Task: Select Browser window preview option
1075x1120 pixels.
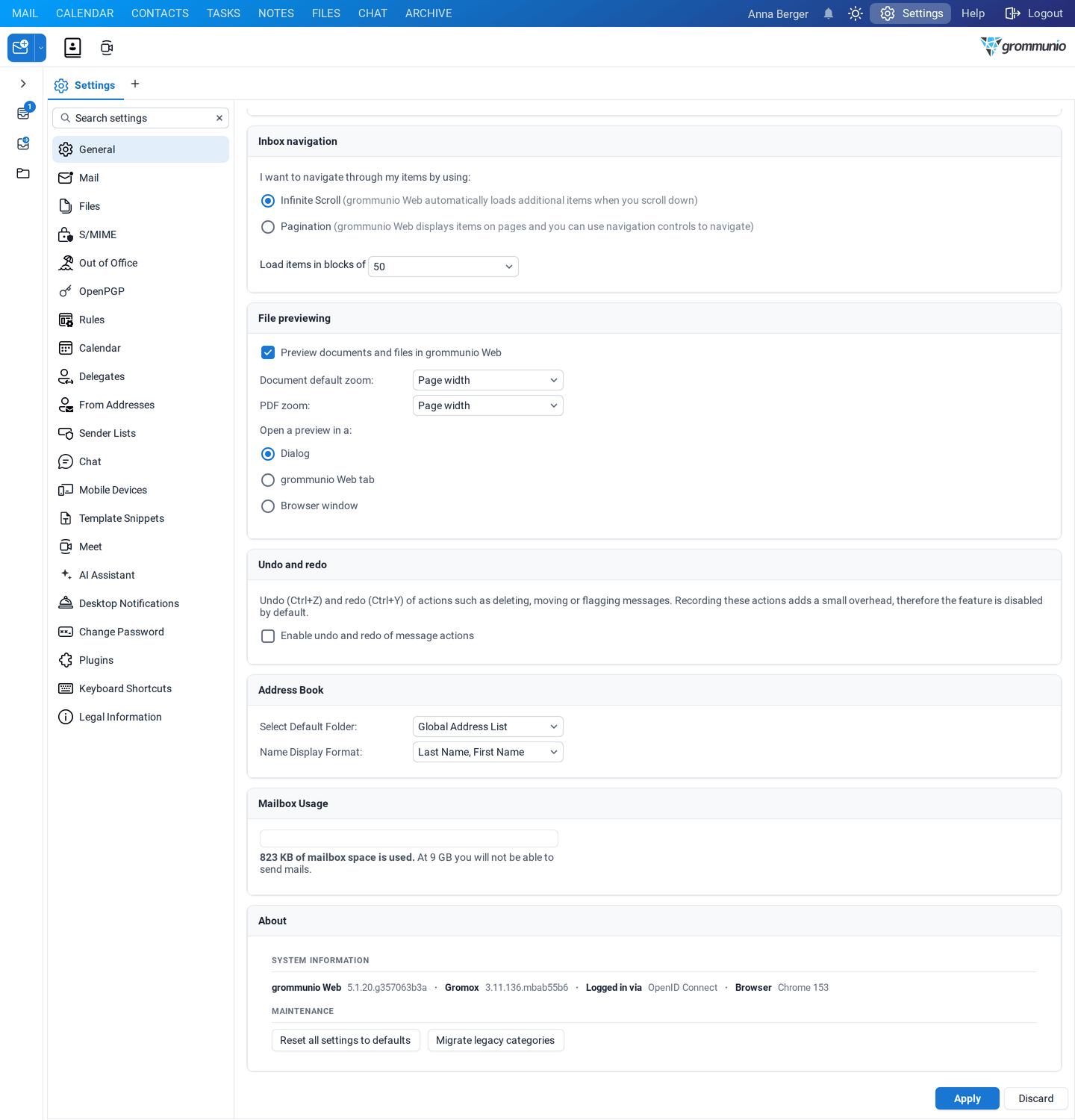Action: (268, 506)
